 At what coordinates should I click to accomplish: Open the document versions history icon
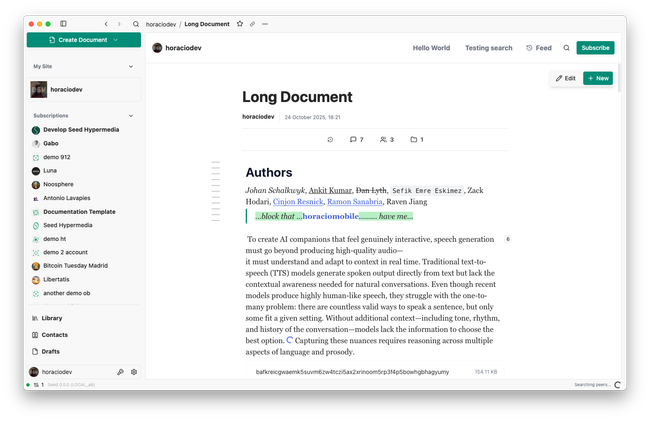click(x=330, y=139)
